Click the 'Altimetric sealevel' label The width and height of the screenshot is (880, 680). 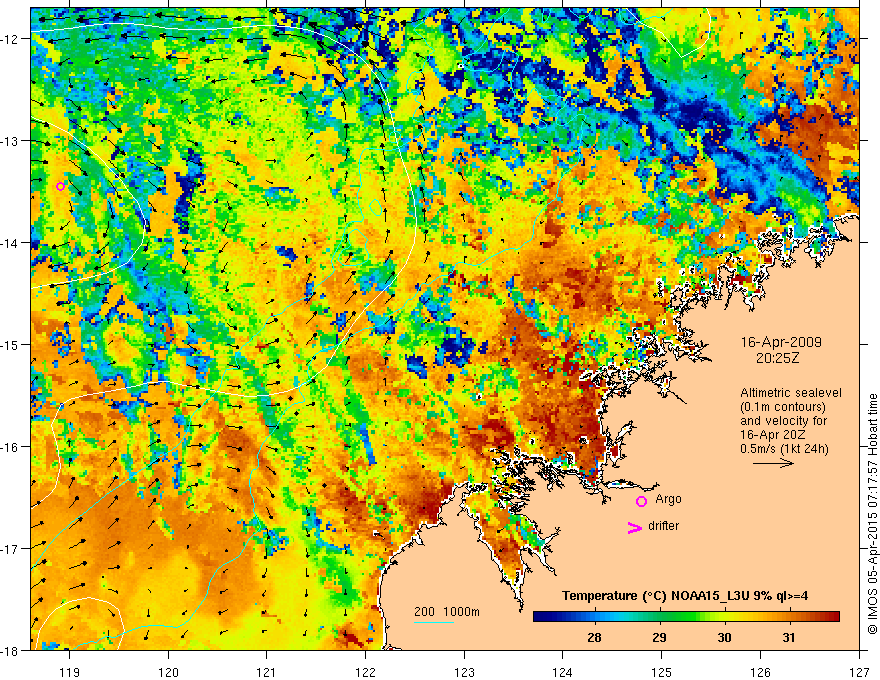(x=790, y=393)
